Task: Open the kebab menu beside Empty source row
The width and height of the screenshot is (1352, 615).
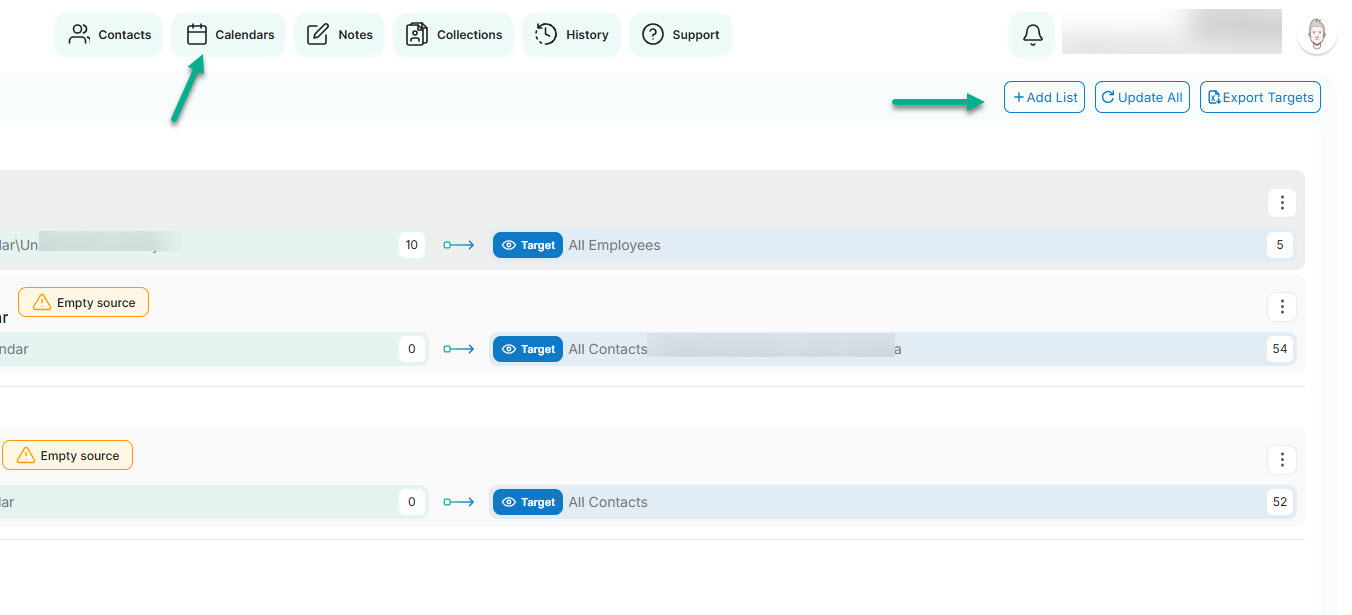Action: pyautogui.click(x=1281, y=306)
